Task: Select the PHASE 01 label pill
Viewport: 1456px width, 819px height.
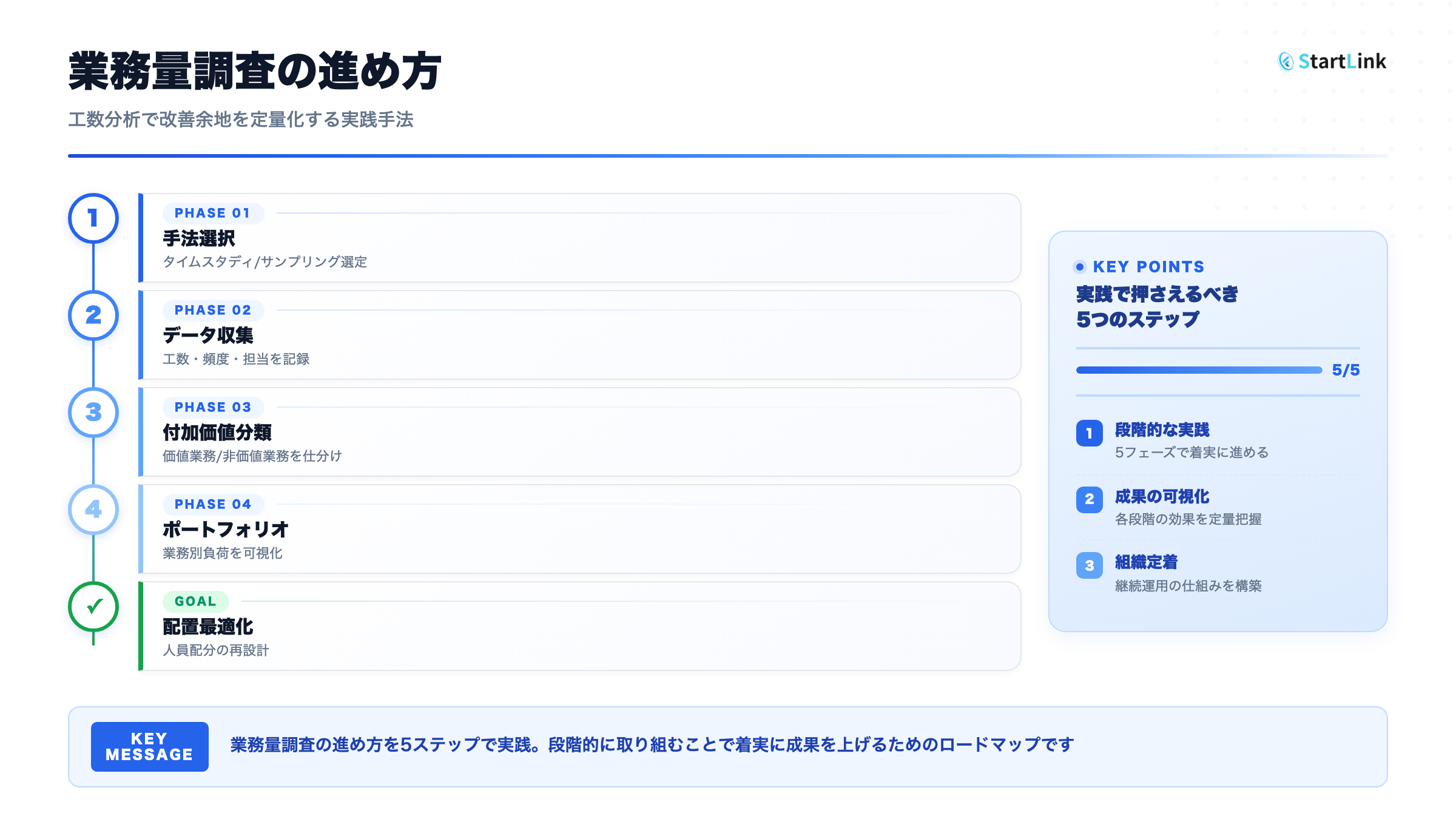Action: [212, 214]
